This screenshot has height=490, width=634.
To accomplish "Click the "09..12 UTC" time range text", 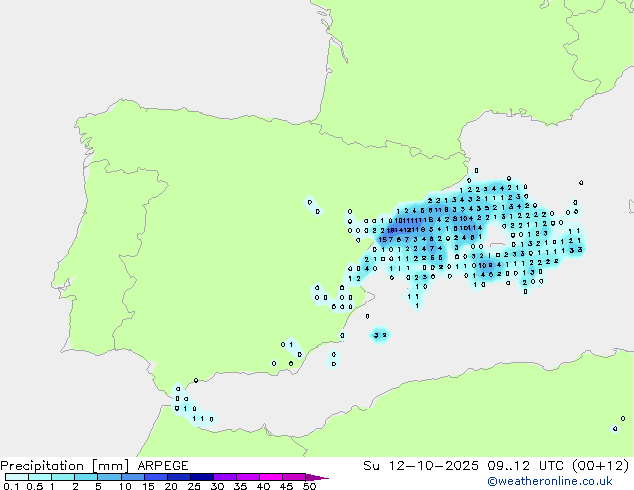I will (x=525, y=466).
